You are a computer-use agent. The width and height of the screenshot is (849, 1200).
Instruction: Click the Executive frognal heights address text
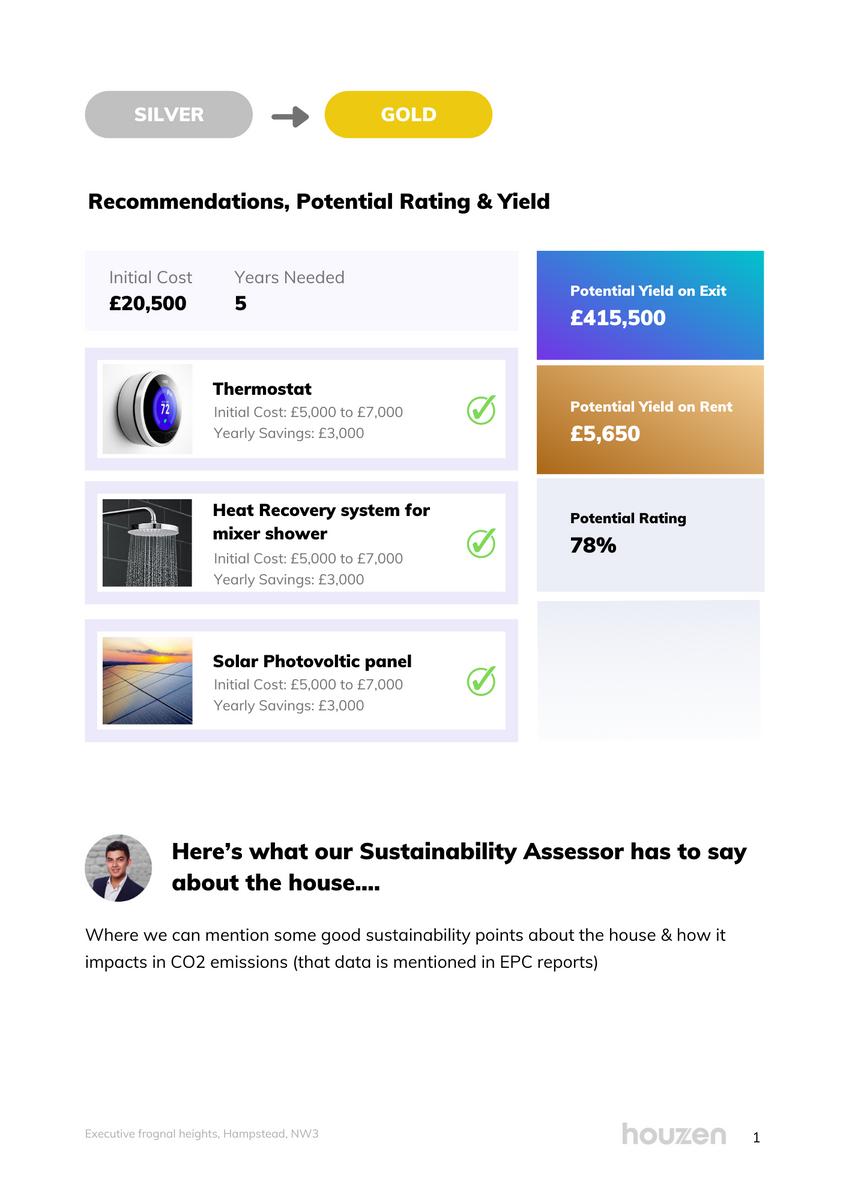[x=202, y=1134]
